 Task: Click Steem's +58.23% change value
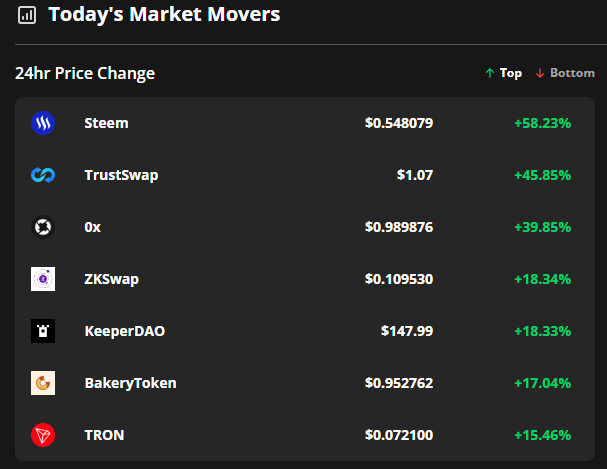coord(543,123)
